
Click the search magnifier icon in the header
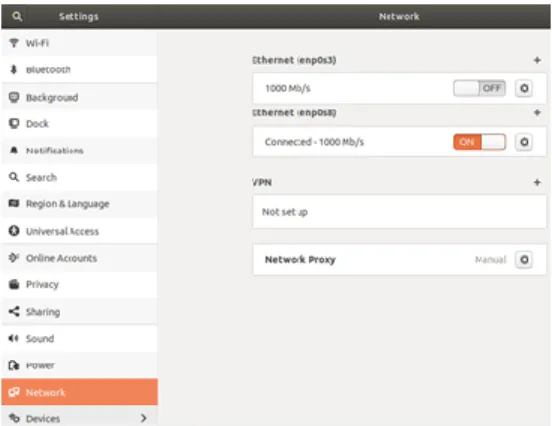(x=17, y=16)
